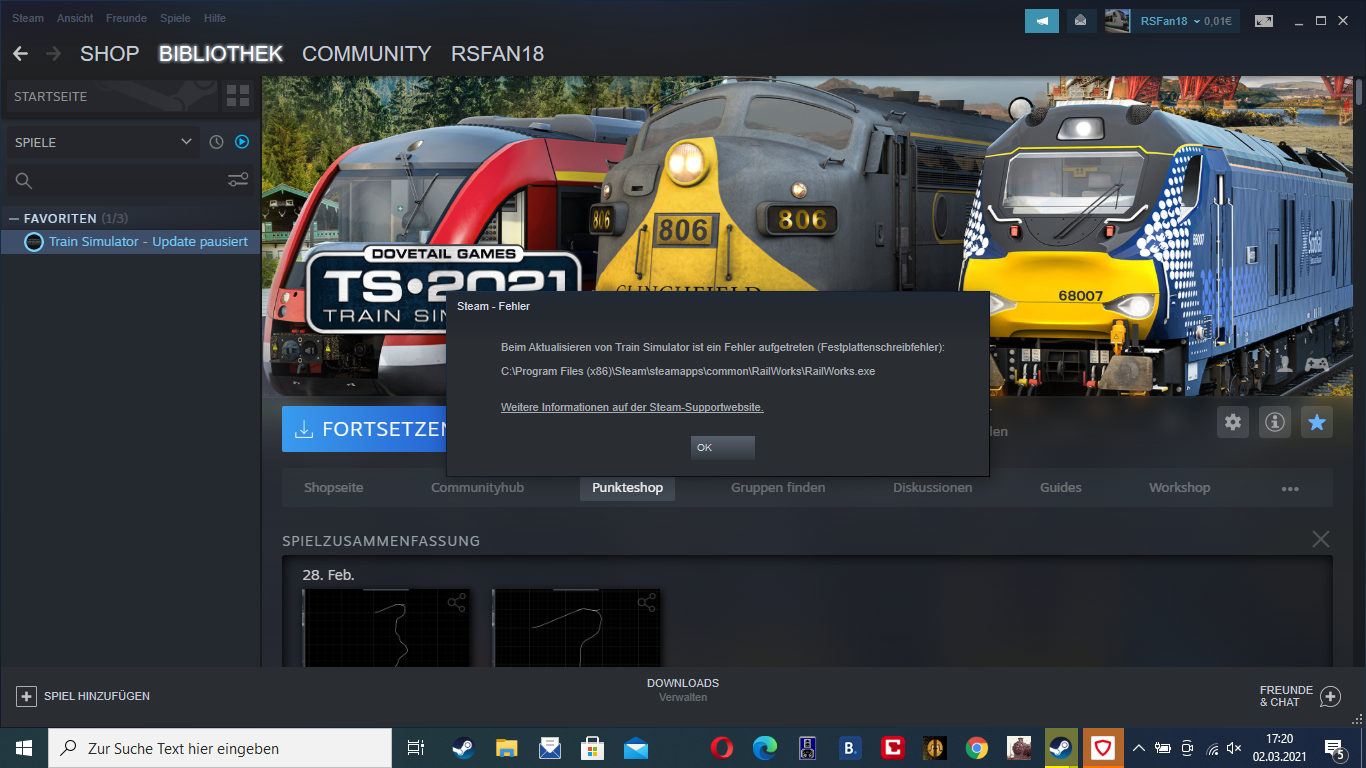This screenshot has height=768, width=1366.
Task: Click OK in the Steam error dialog
Action: 722,447
